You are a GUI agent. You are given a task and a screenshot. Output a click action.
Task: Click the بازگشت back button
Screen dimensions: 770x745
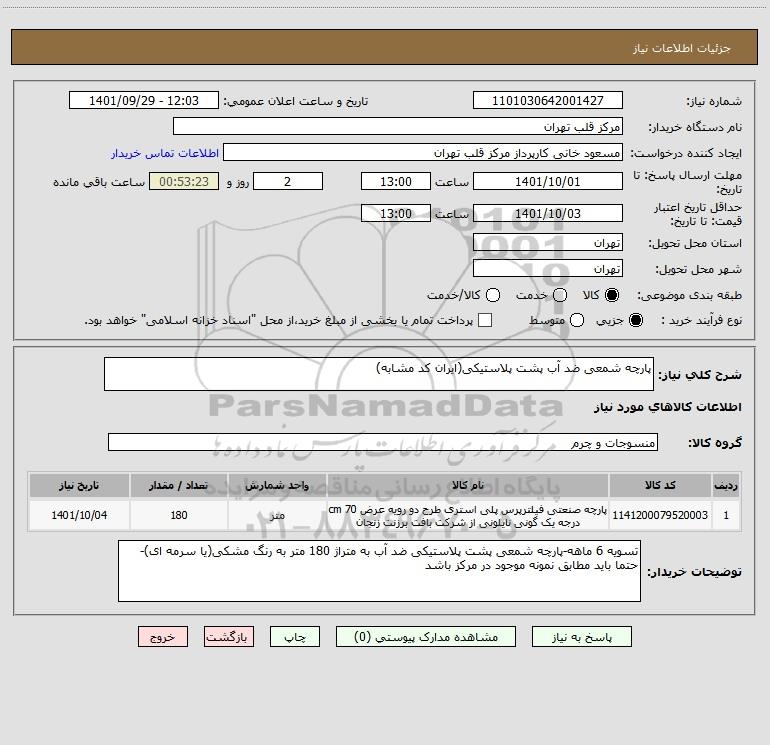(229, 637)
